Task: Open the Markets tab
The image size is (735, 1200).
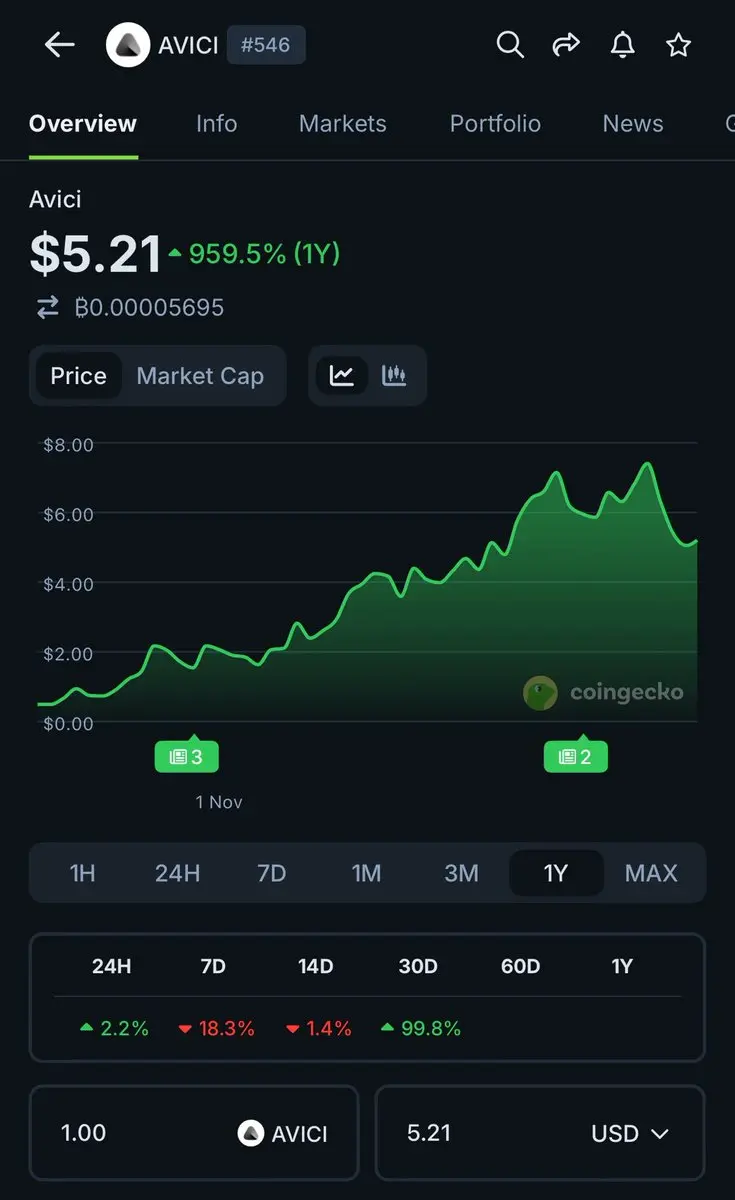Action: pyautogui.click(x=342, y=124)
